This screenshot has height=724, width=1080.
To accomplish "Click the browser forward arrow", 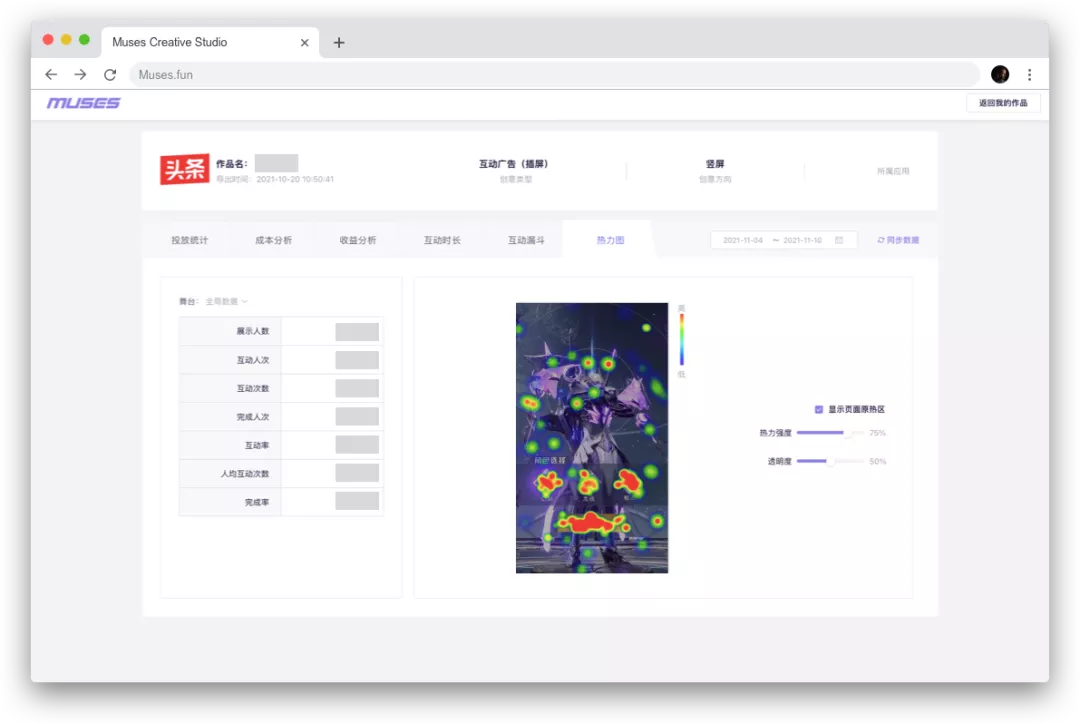I will (x=80, y=75).
